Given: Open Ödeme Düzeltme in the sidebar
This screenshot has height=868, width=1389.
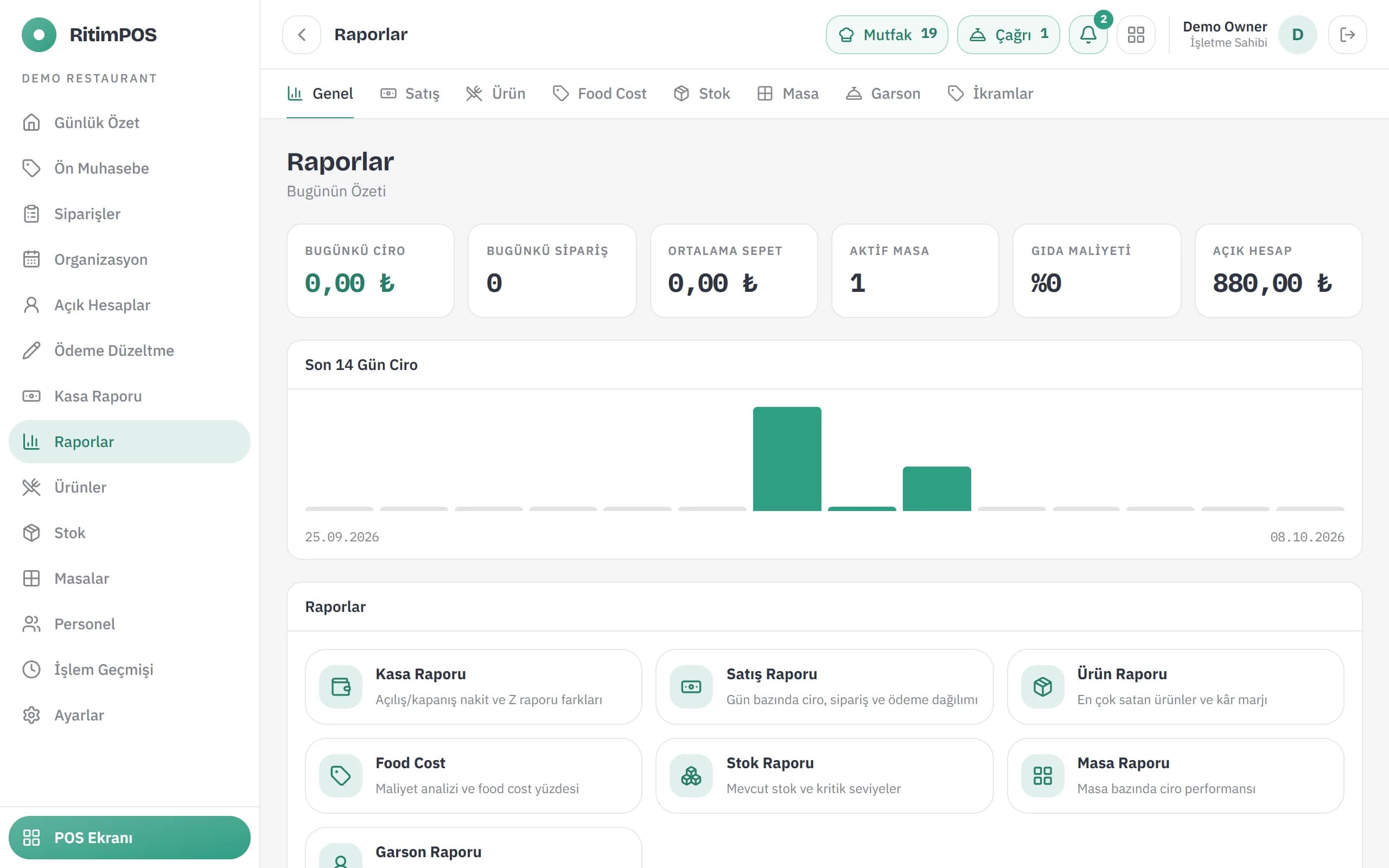Looking at the screenshot, I should click(x=130, y=350).
